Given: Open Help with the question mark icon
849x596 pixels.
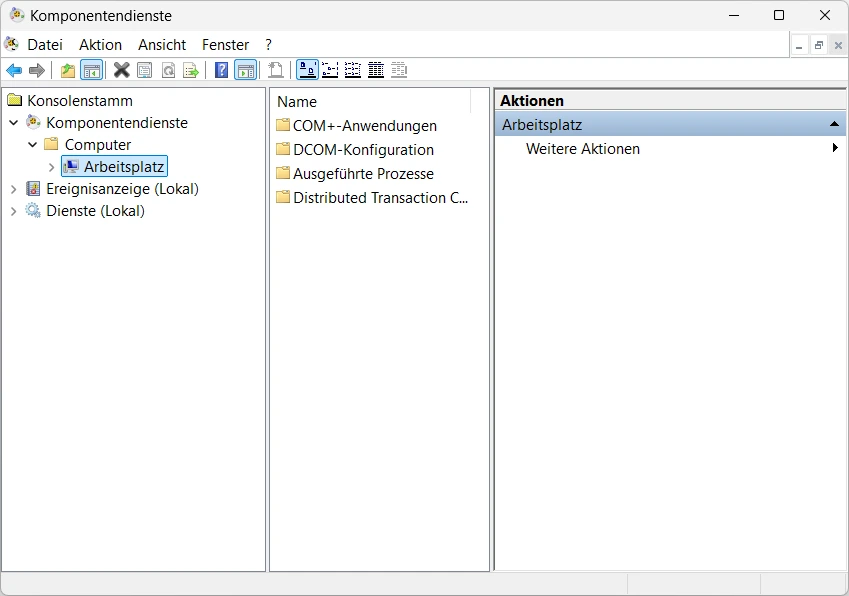Looking at the screenshot, I should (221, 70).
